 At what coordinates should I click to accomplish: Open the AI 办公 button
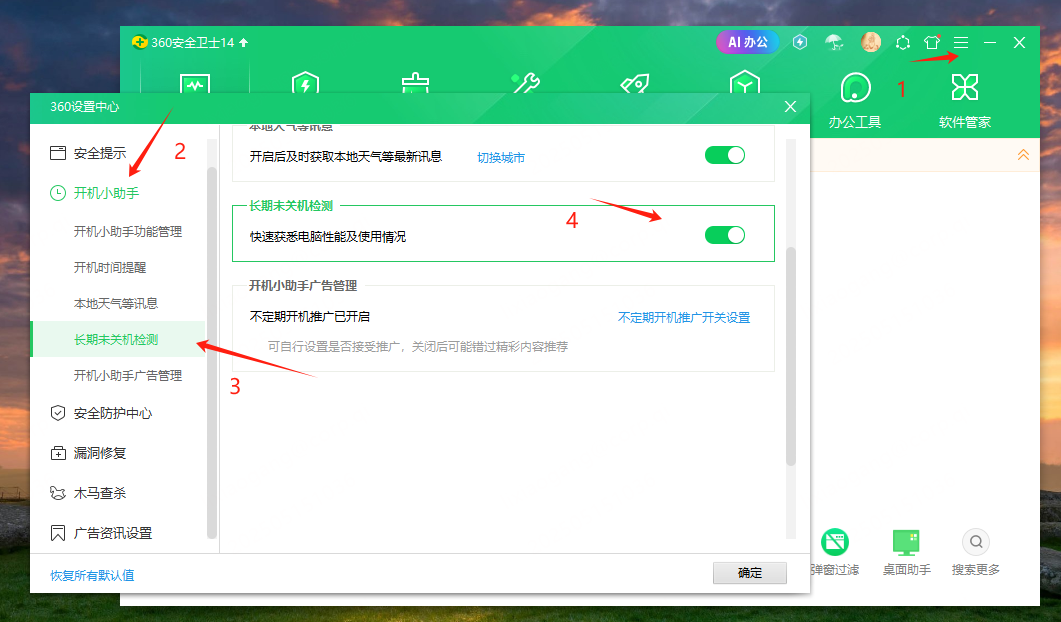tap(748, 42)
